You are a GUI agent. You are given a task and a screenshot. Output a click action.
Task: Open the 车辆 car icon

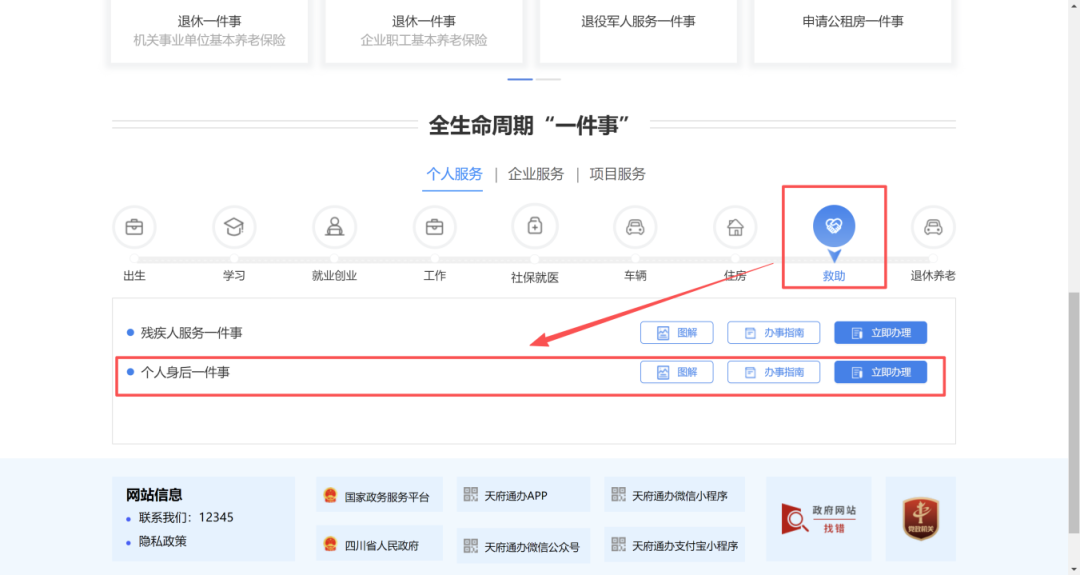tap(635, 227)
